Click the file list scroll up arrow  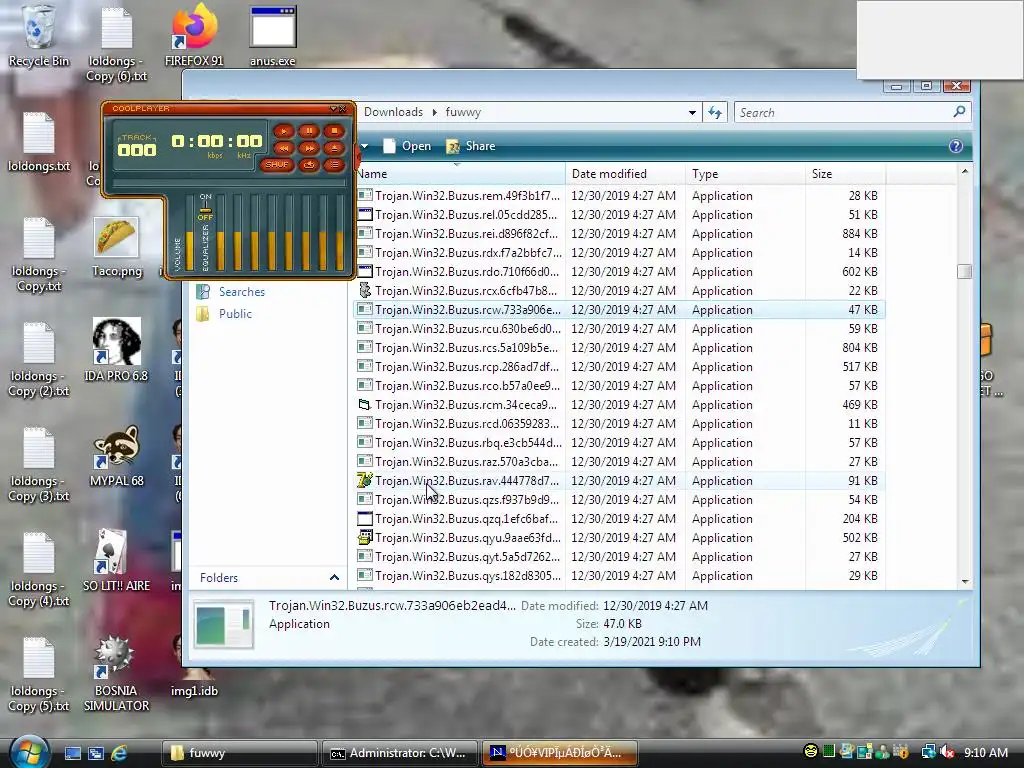click(x=965, y=172)
